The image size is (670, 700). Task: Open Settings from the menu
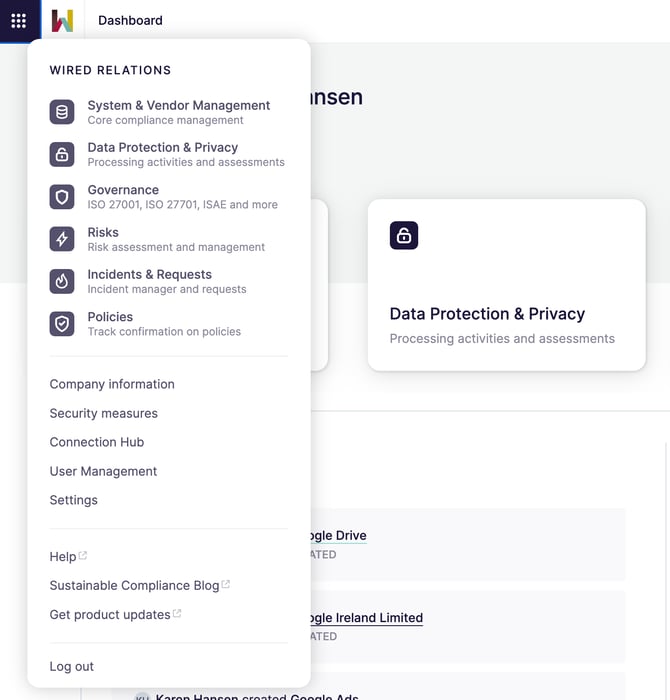[x=74, y=500]
